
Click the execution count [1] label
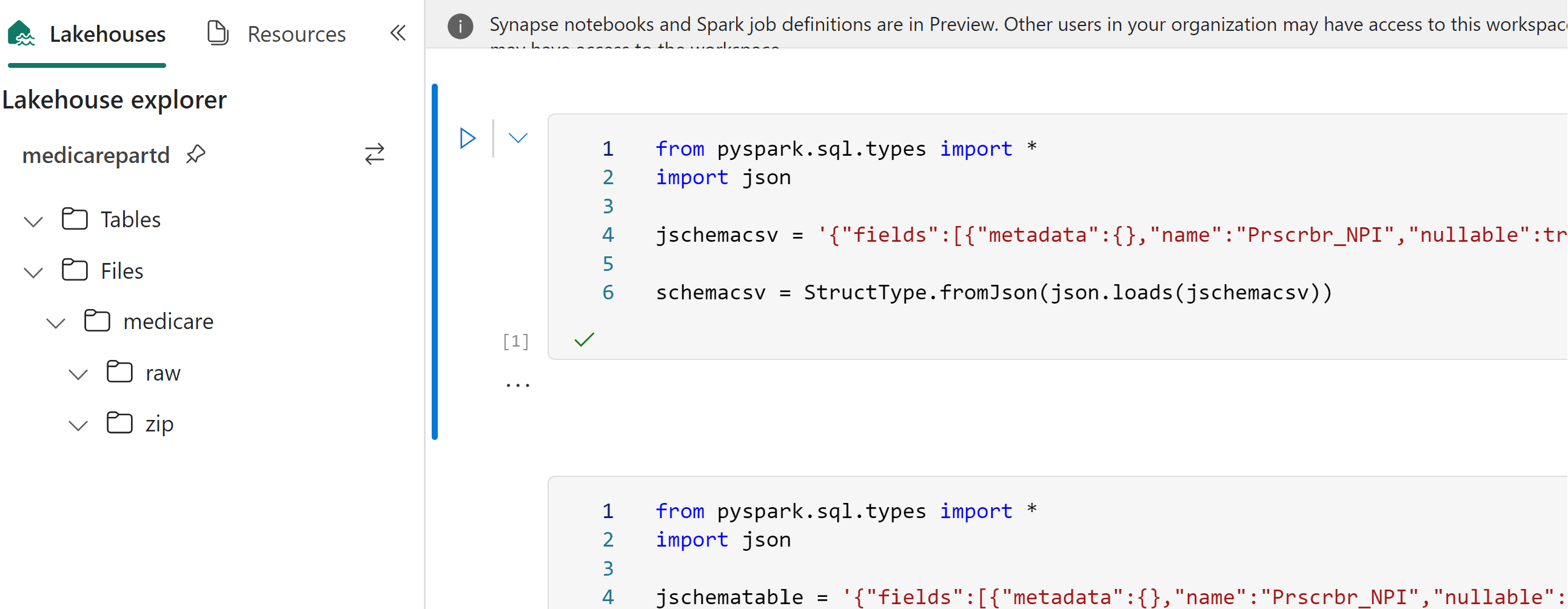click(x=516, y=341)
